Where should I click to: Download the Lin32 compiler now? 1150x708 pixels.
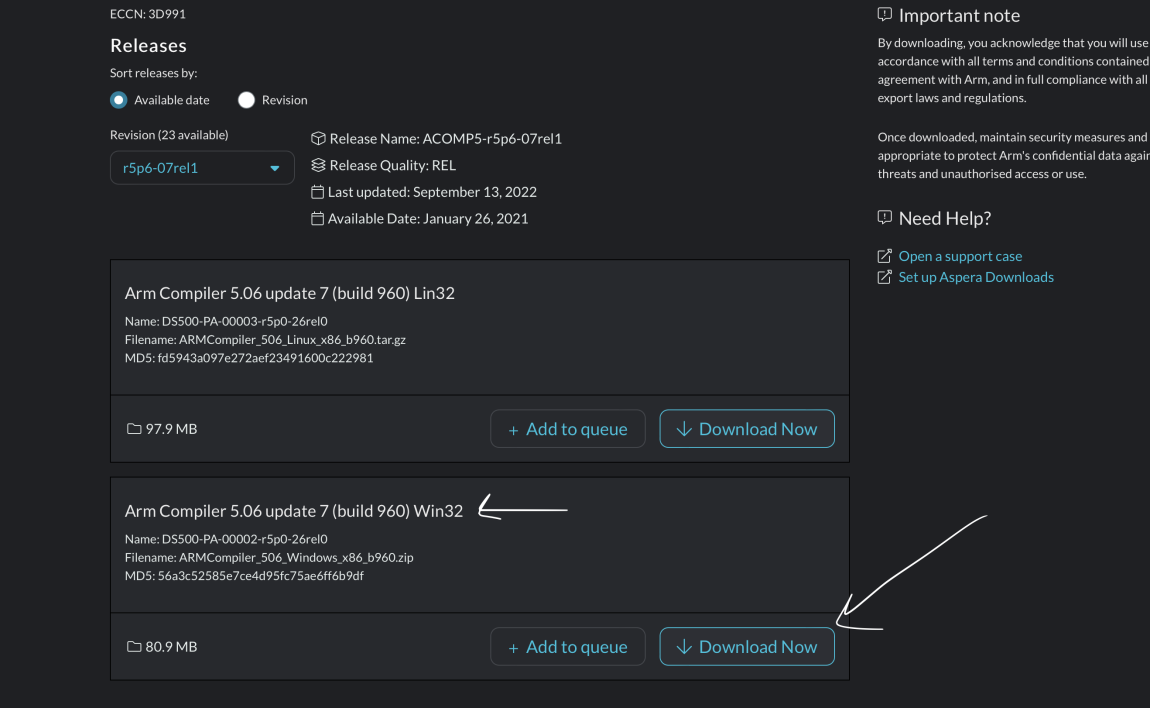[x=747, y=429]
